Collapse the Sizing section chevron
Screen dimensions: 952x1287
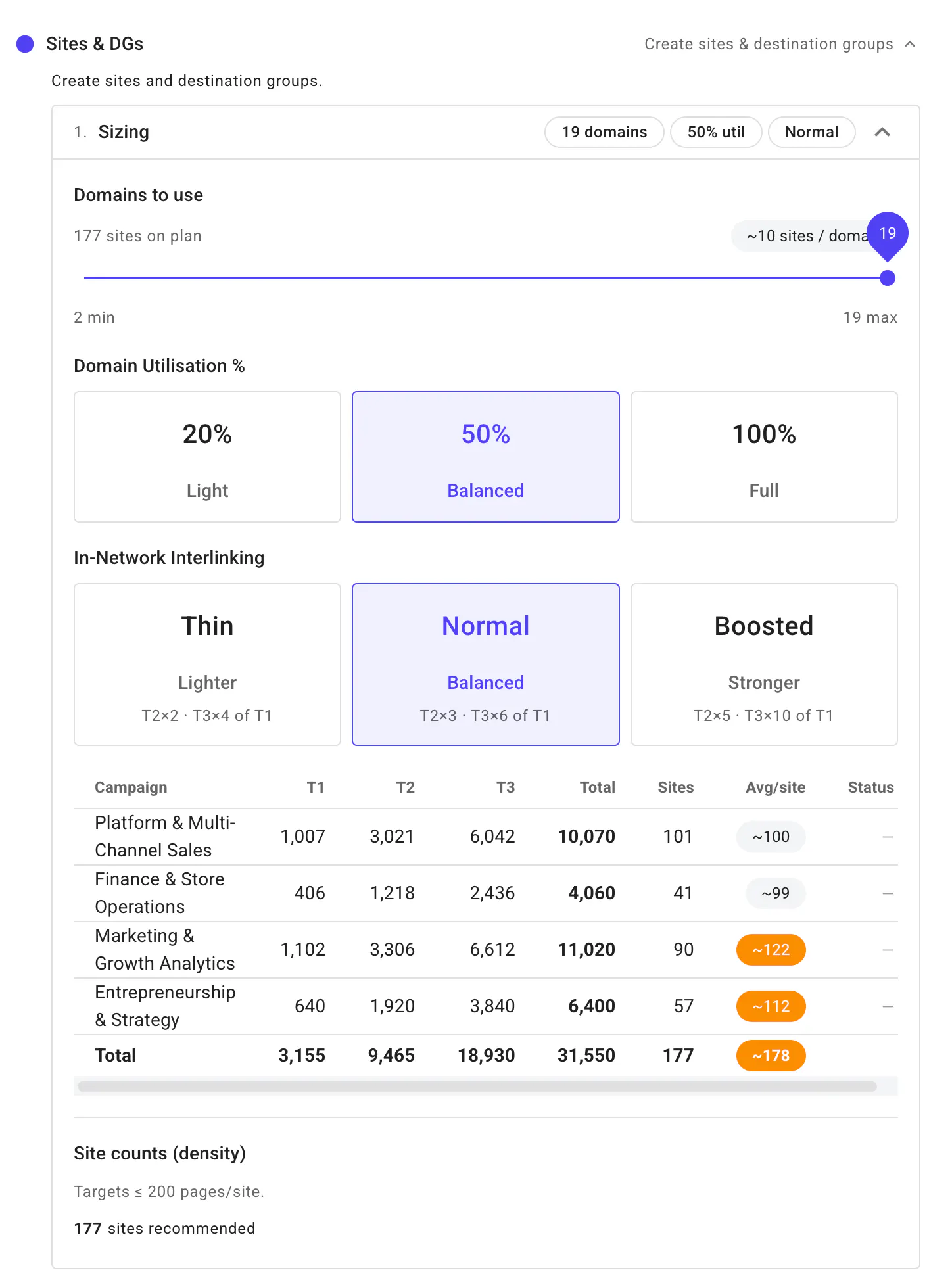pyautogui.click(x=882, y=132)
